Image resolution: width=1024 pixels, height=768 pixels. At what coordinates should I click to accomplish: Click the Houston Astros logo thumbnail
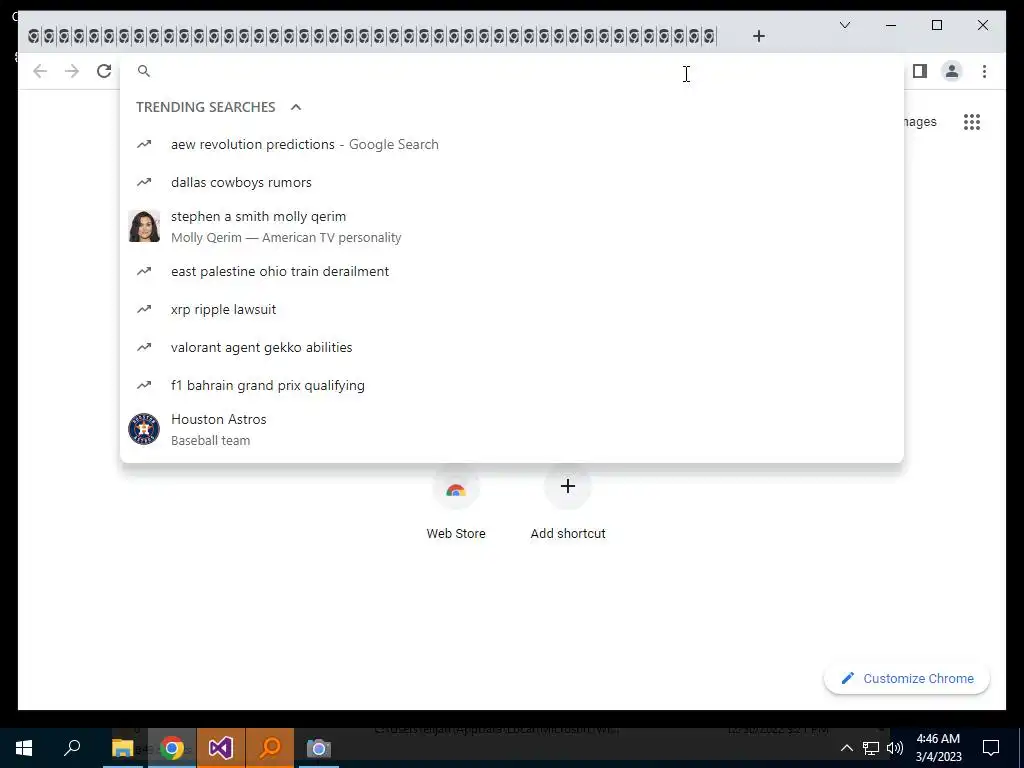tap(144, 429)
